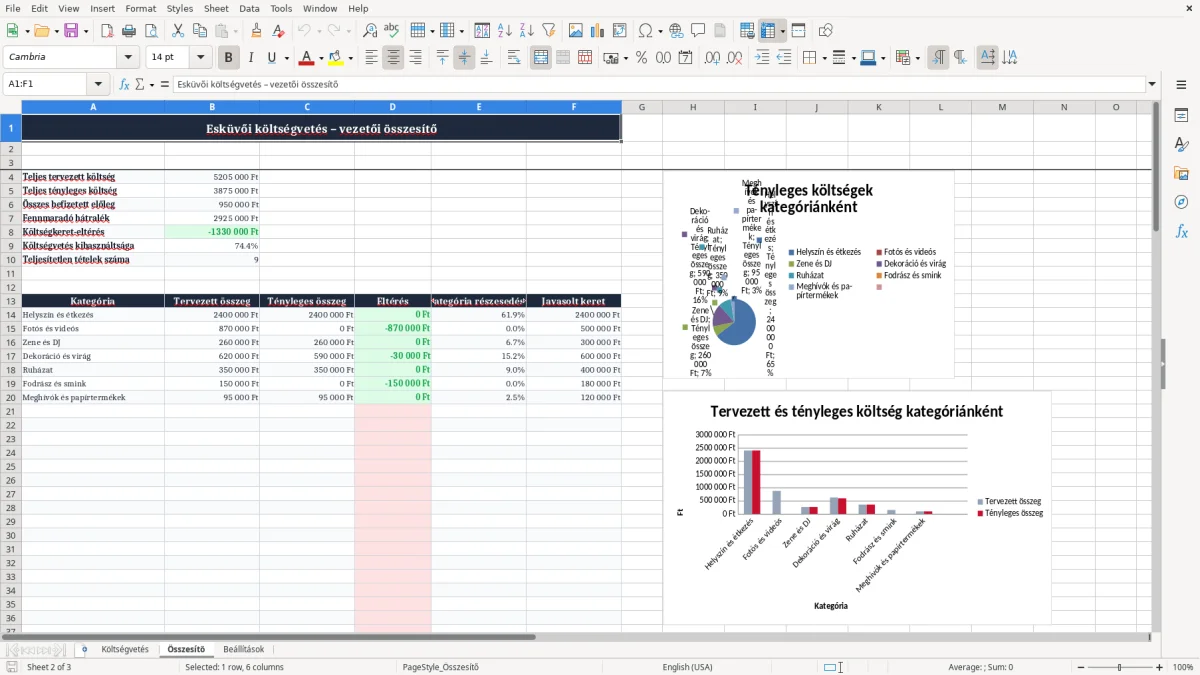Open the Format menu
Screen dimensions: 1200x675
tap(140, 8)
